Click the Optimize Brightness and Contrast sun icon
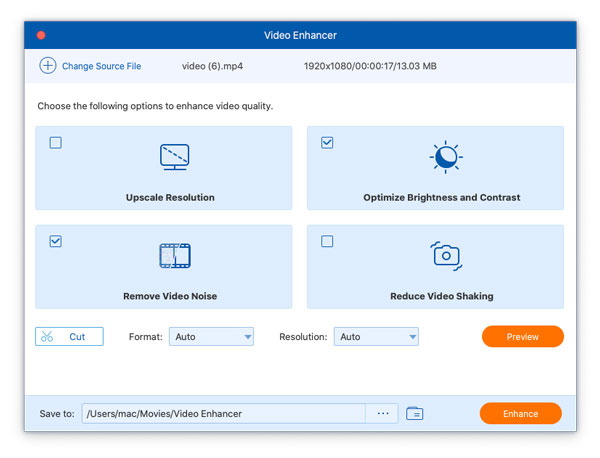 tap(445, 158)
